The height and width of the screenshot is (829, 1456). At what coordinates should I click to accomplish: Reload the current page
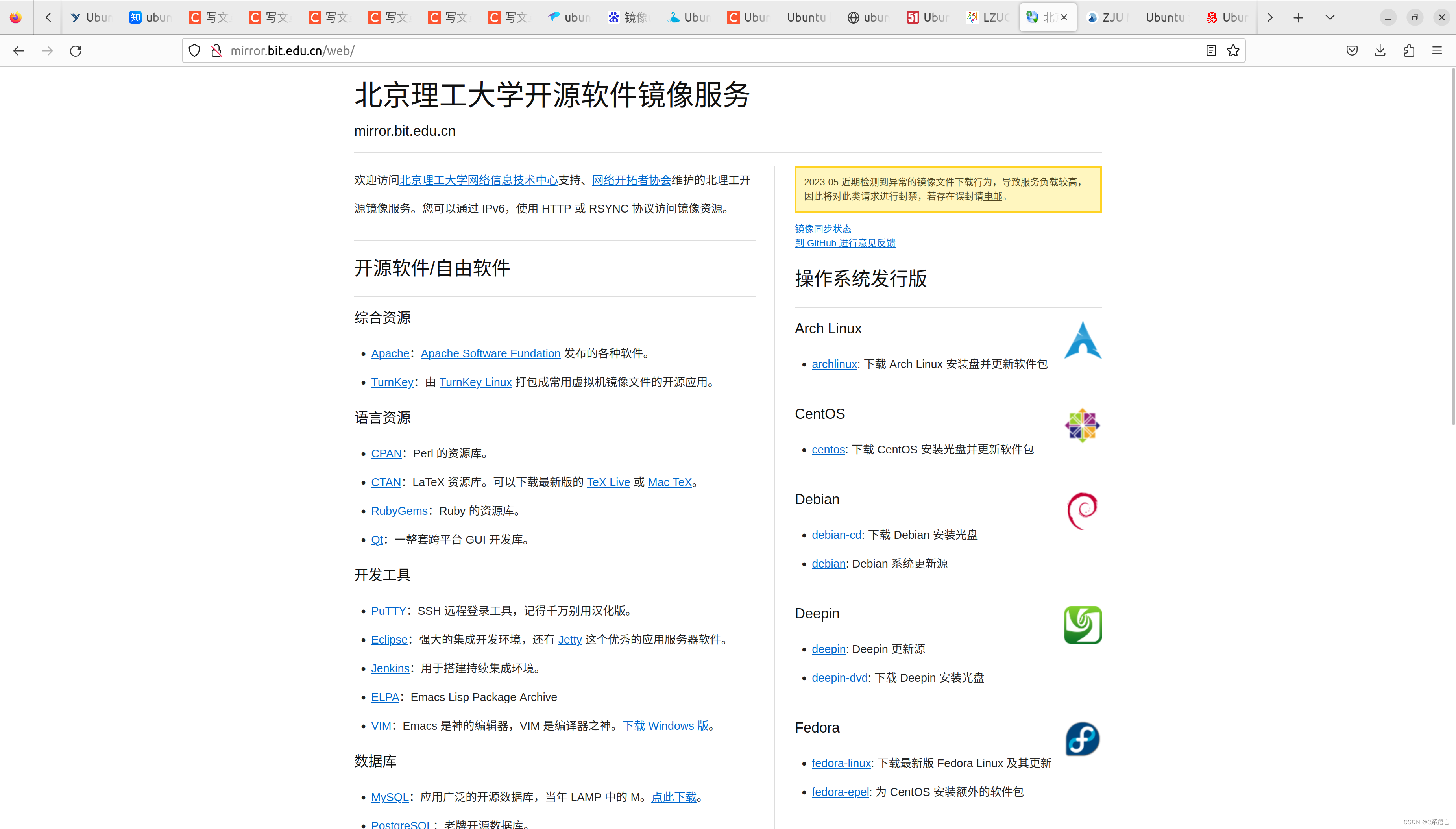tap(76, 51)
